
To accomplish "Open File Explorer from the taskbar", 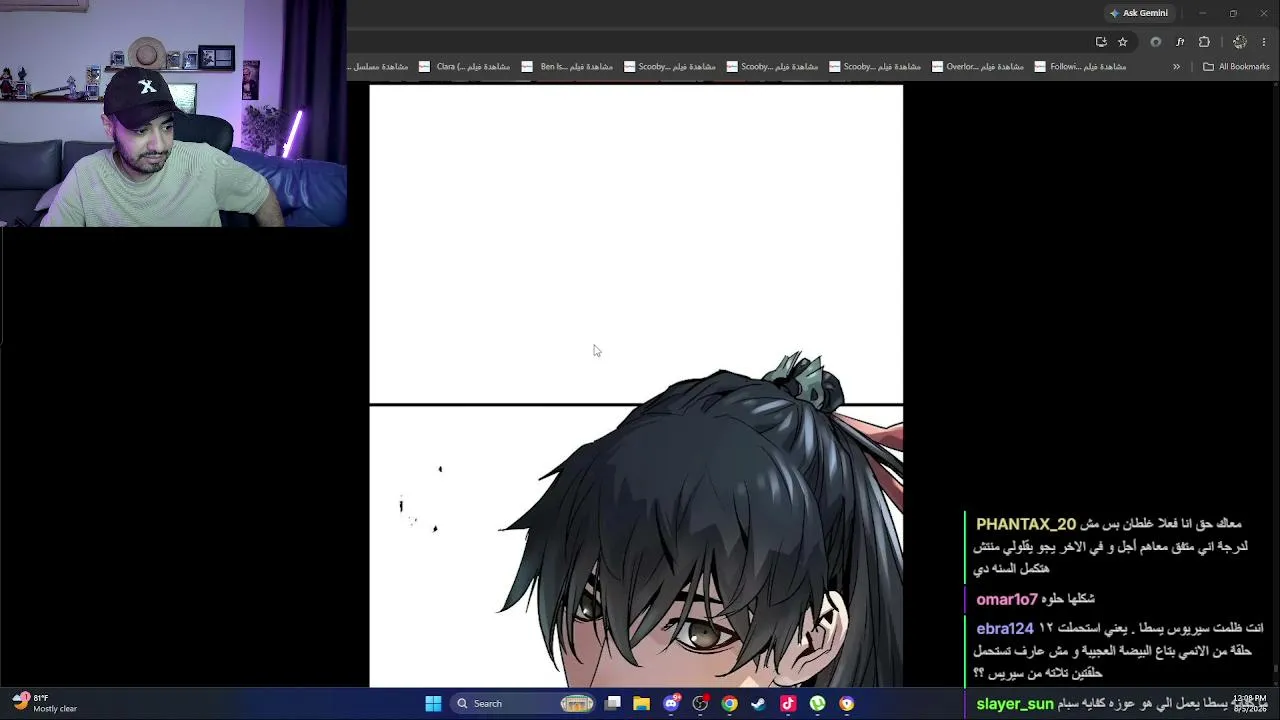I will coord(642,704).
